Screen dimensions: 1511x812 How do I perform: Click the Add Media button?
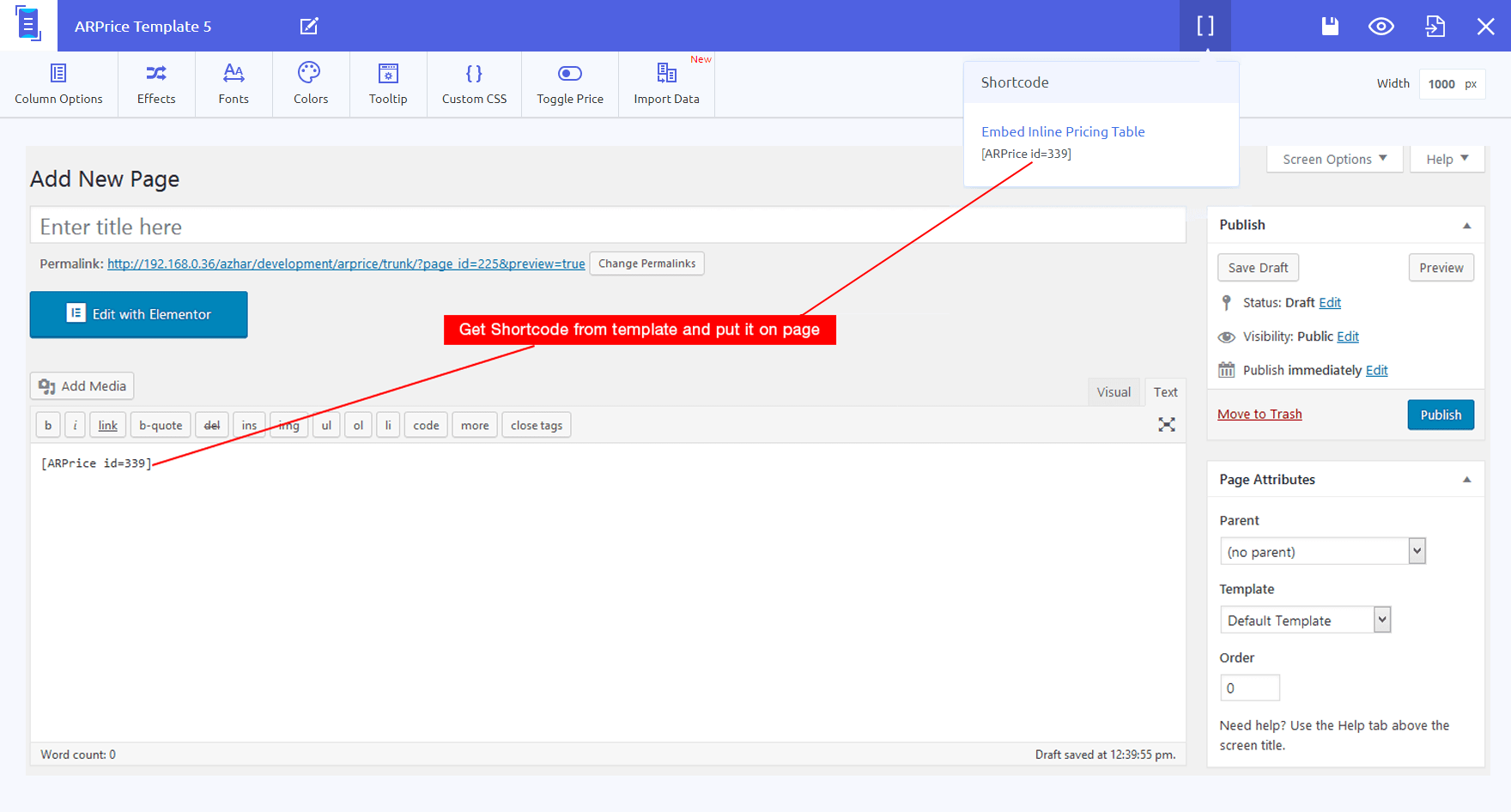pyautogui.click(x=82, y=386)
